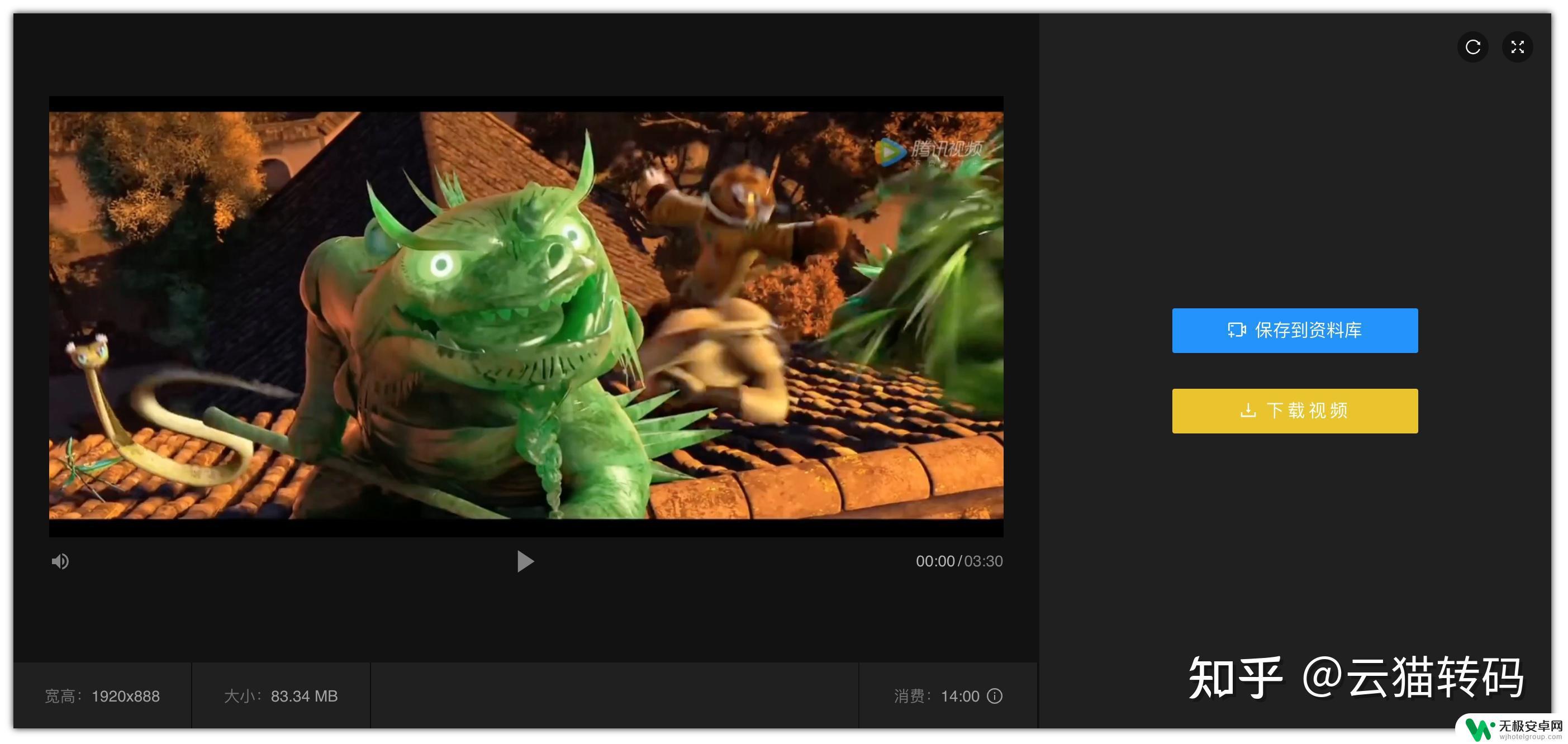Mute the video using the speaker icon
Viewport: 1568px width, 744px height.
60,561
